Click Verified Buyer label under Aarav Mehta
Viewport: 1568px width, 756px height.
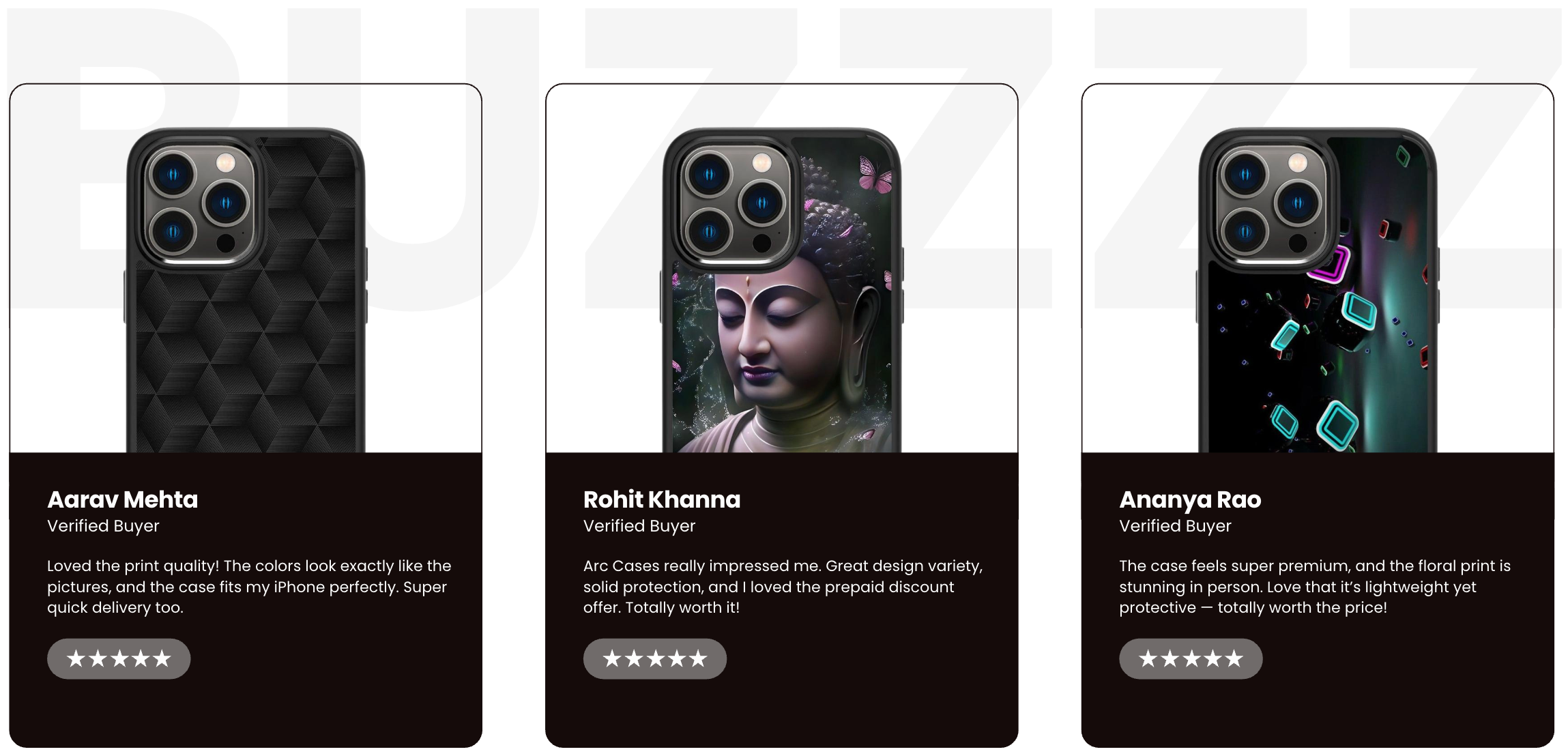click(x=103, y=526)
